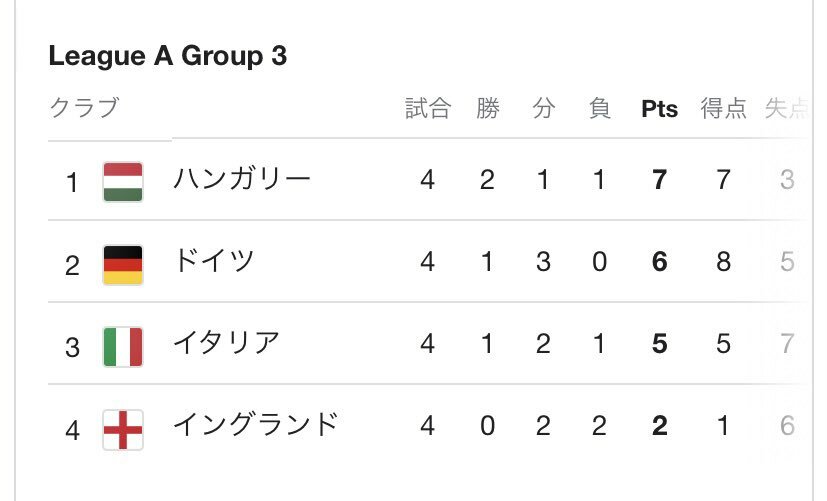The image size is (827, 501).
Task: Click the partially hidden 失点 column header
Action: (x=784, y=109)
